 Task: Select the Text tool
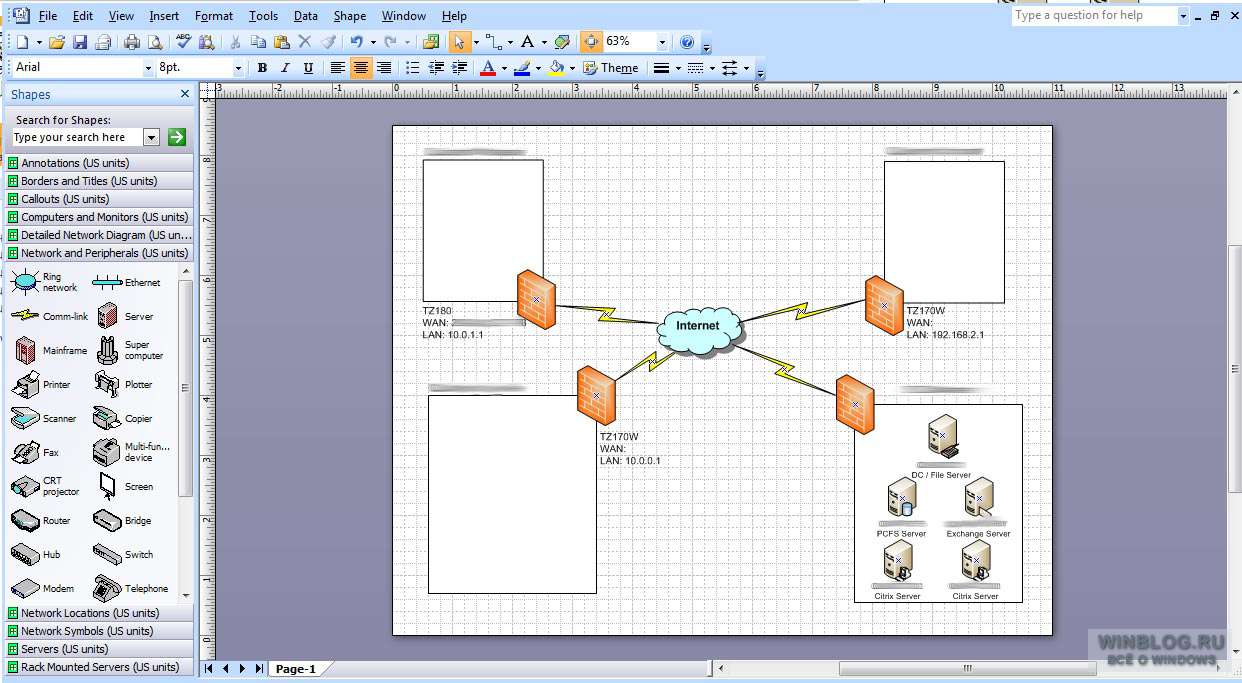click(528, 42)
